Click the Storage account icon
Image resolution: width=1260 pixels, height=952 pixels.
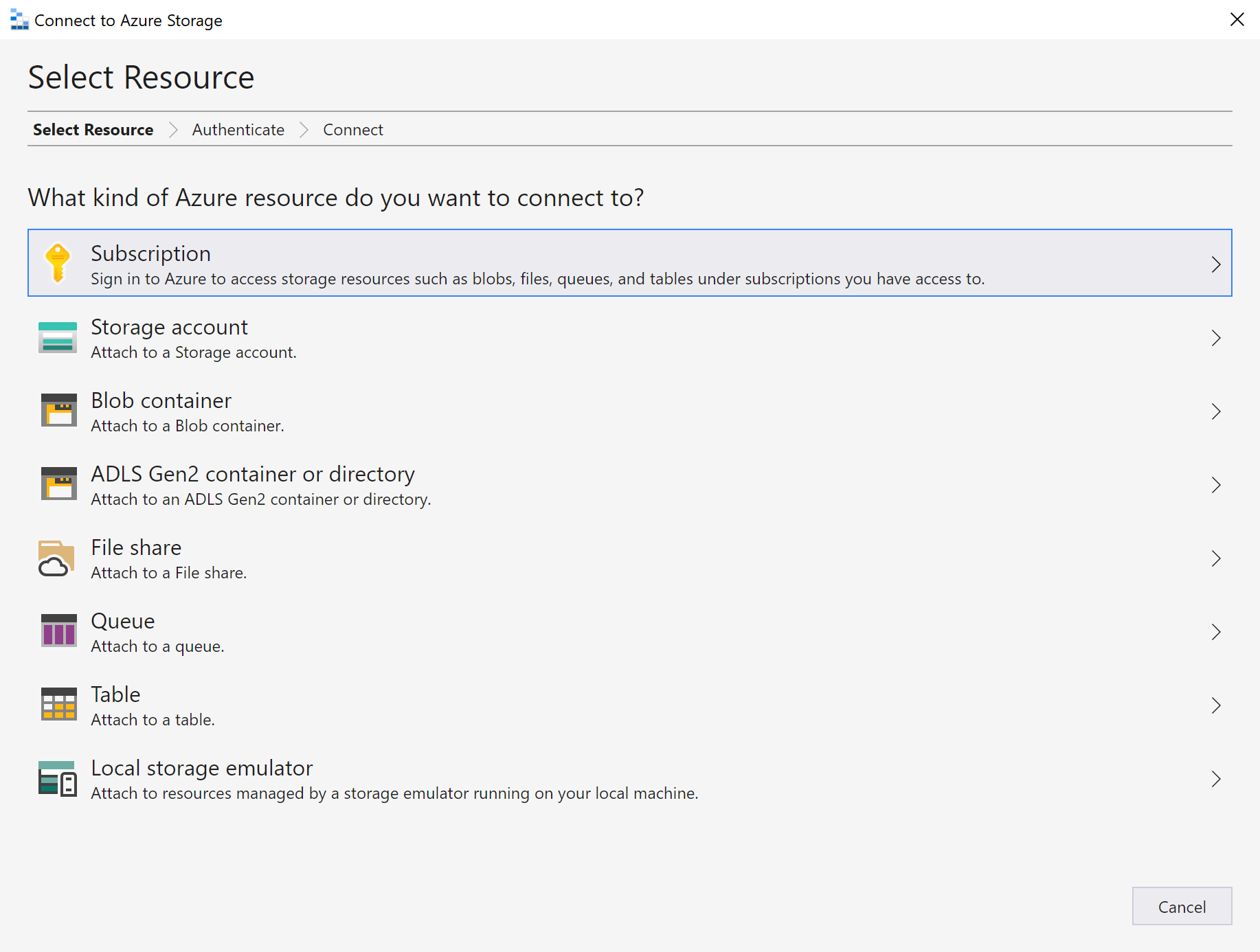click(x=58, y=337)
